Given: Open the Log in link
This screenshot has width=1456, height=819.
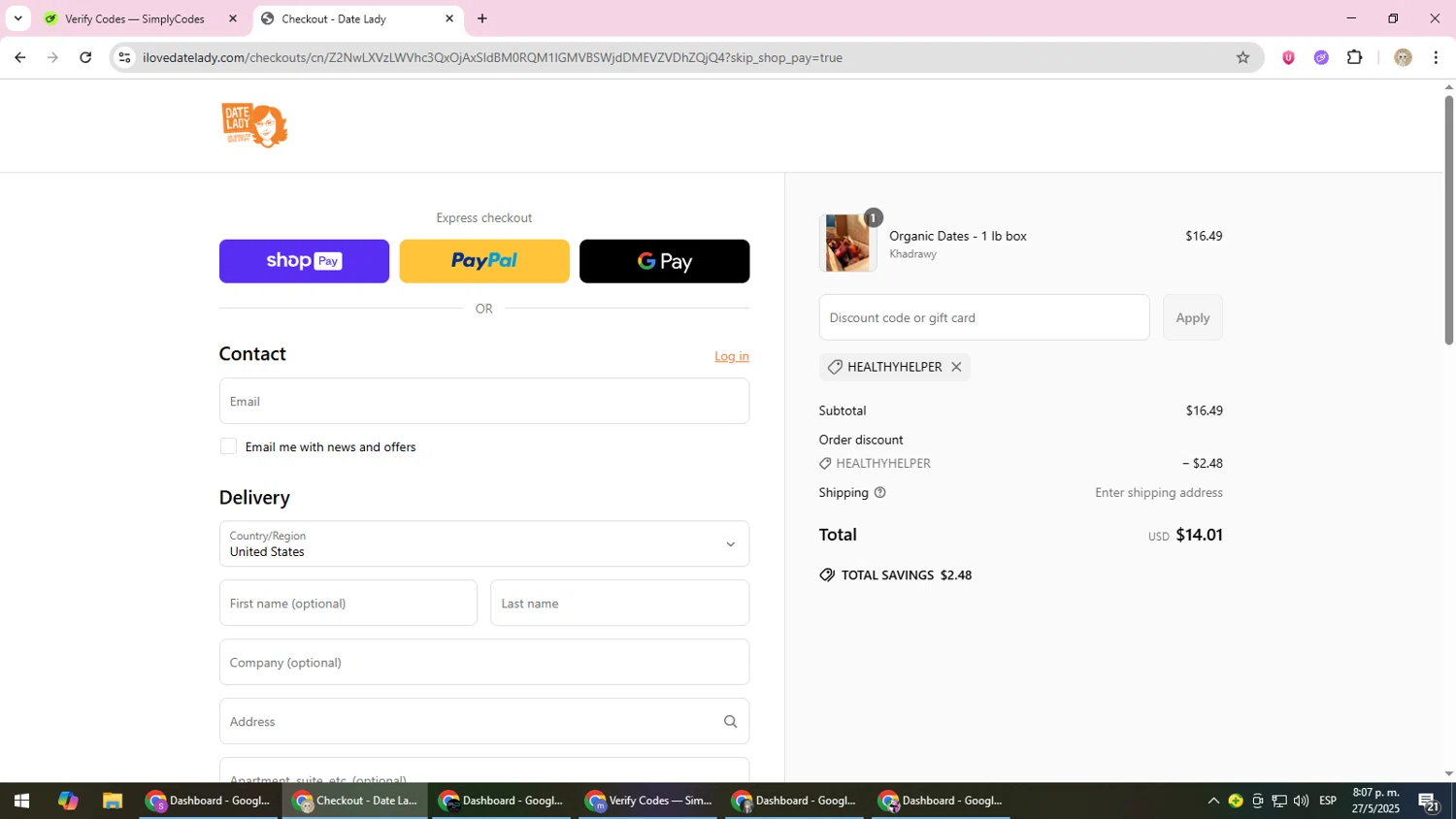Looking at the screenshot, I should click(732, 356).
